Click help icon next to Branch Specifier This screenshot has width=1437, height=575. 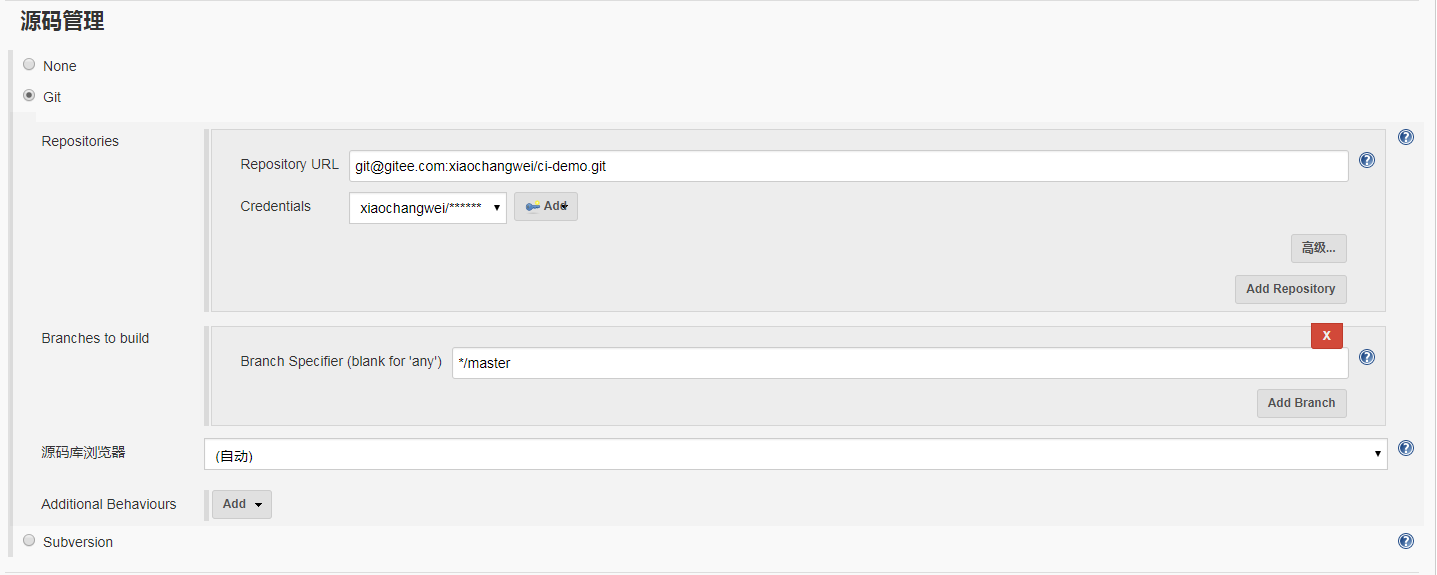[x=1367, y=357]
